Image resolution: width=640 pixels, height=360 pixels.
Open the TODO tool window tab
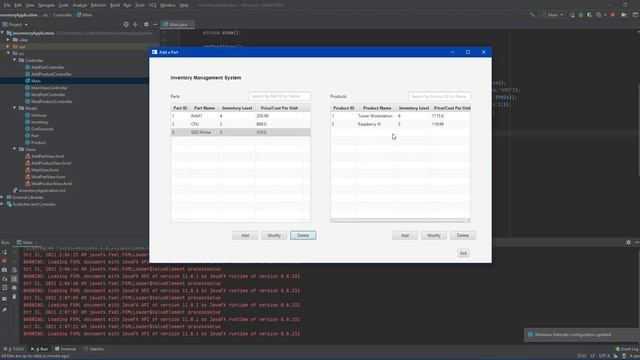(x=13, y=349)
